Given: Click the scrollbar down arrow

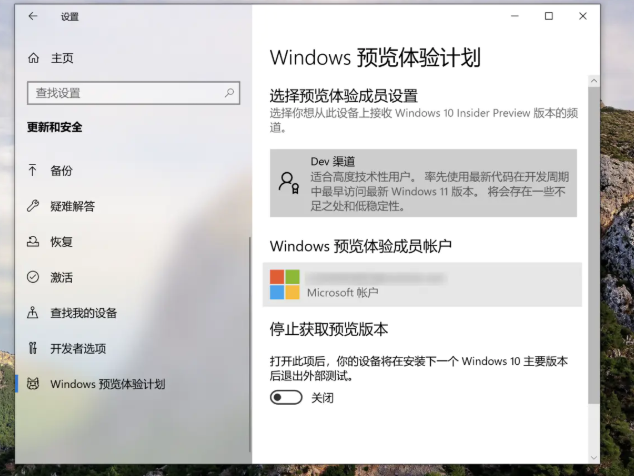Looking at the screenshot, I should tap(594, 458).
